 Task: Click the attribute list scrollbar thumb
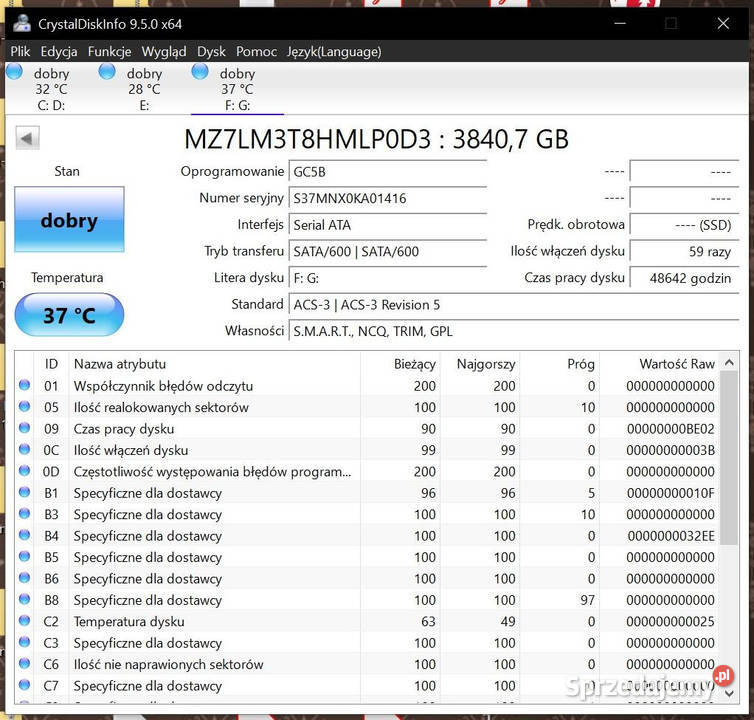click(729, 458)
